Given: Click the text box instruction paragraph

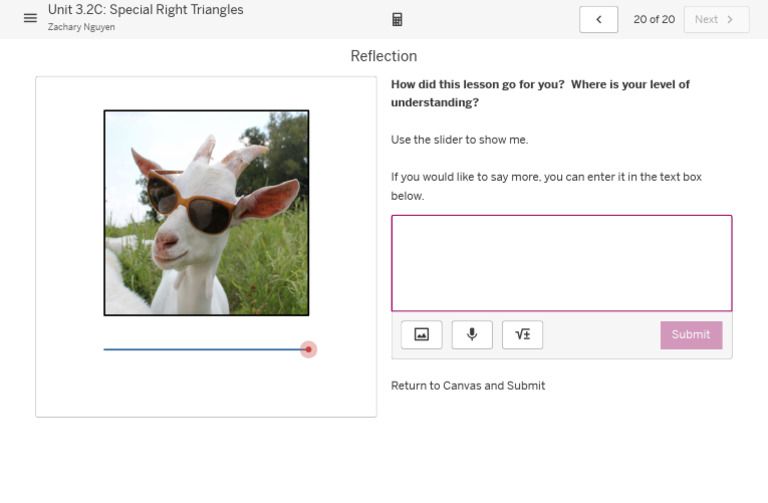Looking at the screenshot, I should (x=546, y=186).
